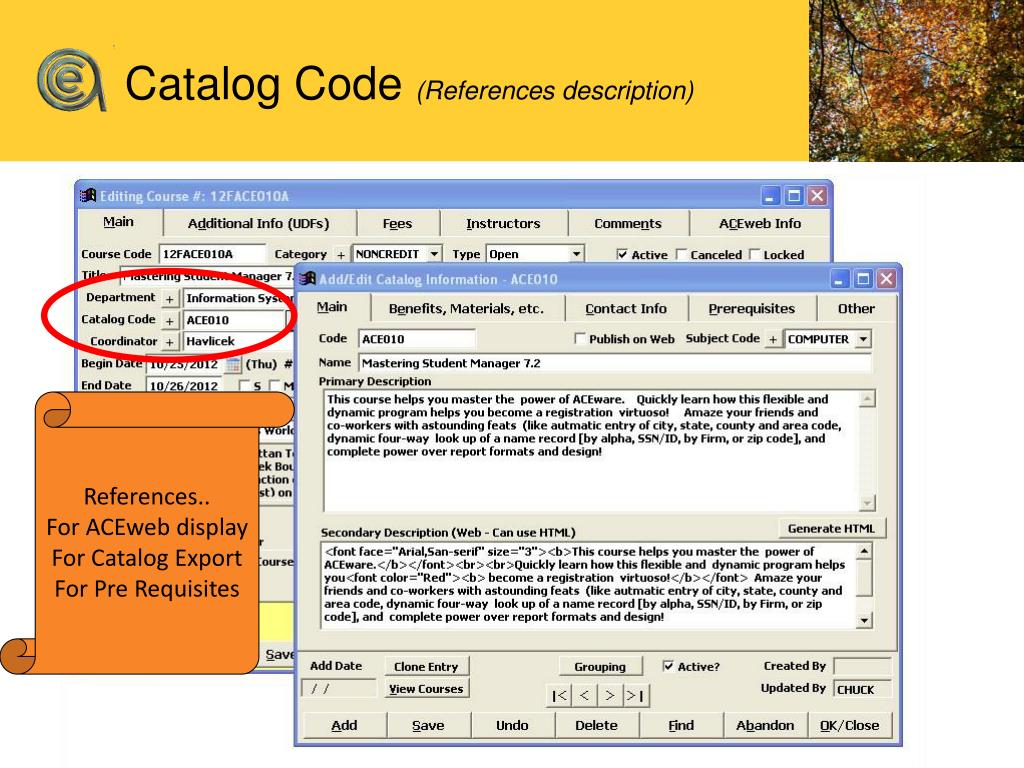Image resolution: width=1024 pixels, height=768 pixels.
Task: Open the NONCREDIT category dropdown
Action: pyautogui.click(x=434, y=253)
